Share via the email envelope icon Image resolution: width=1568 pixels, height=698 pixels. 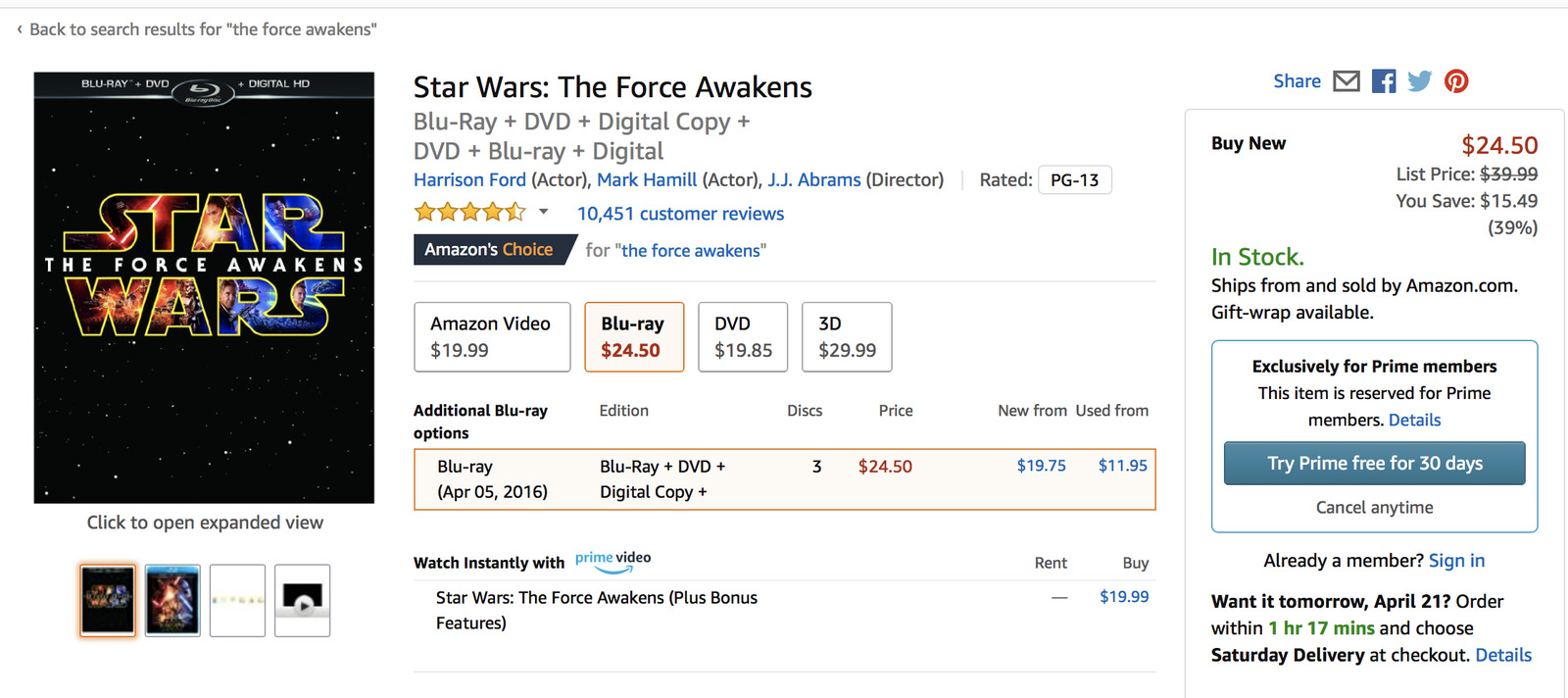[x=1347, y=81]
